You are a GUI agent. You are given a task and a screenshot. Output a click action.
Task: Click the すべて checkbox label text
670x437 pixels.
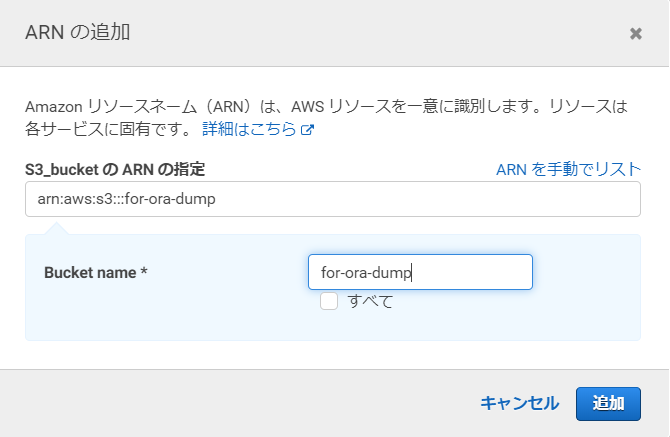click(x=370, y=302)
